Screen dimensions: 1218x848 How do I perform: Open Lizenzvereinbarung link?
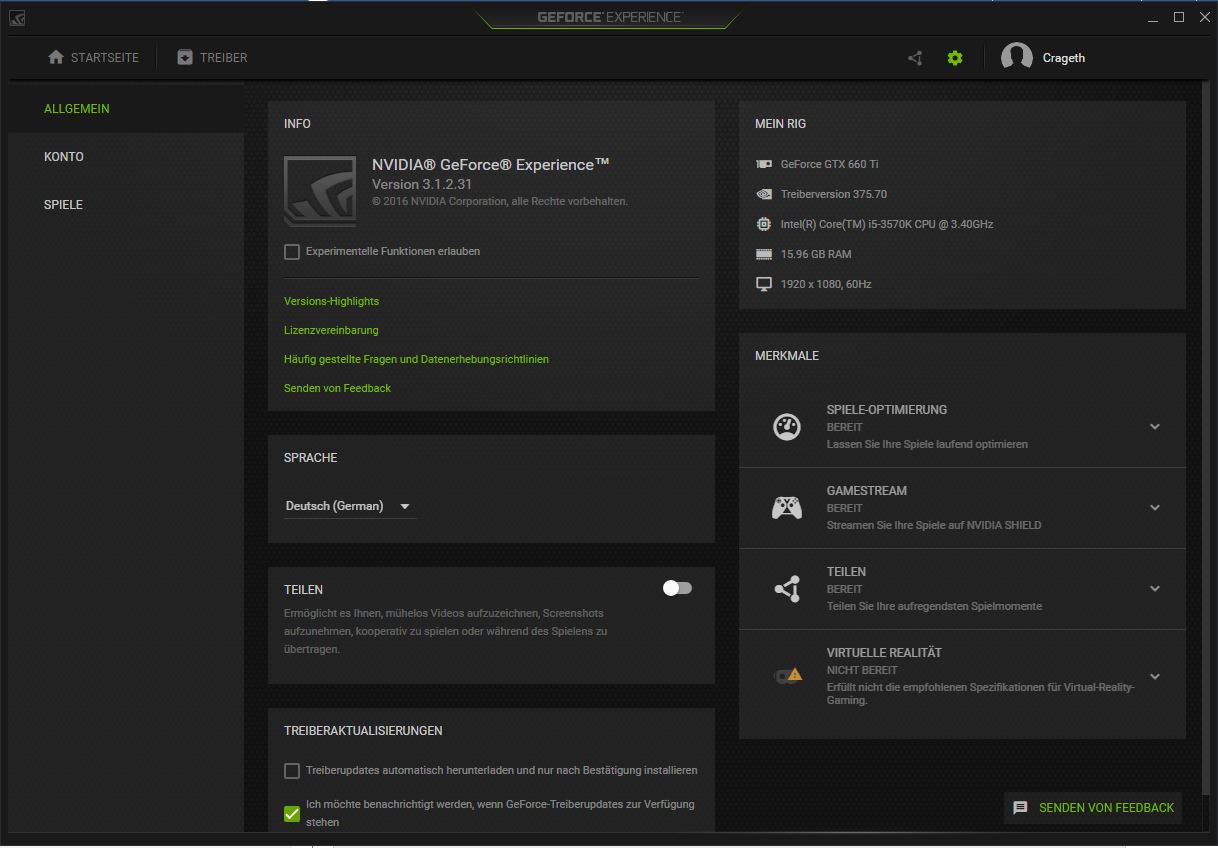331,330
